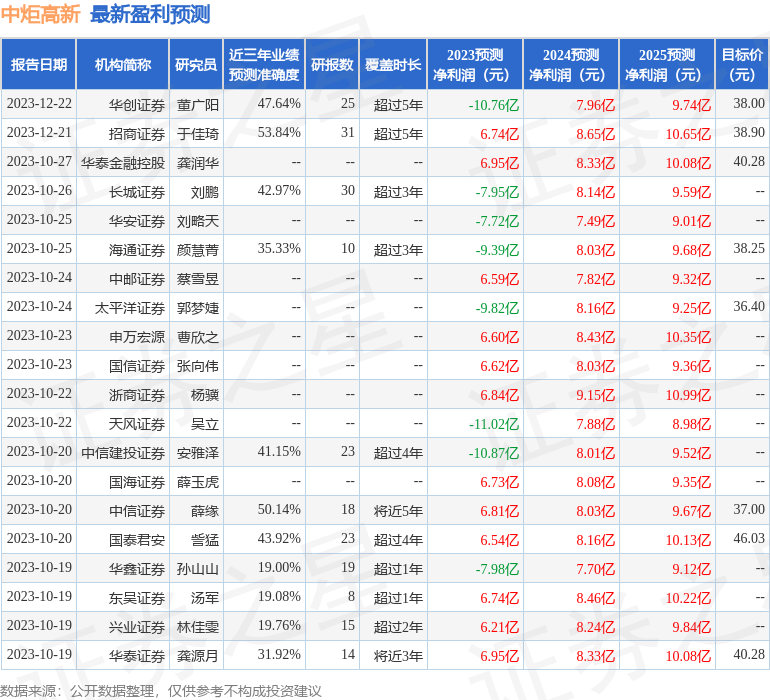770x700 pixels.
Task: Click the 53.84% accuracy value
Action: pos(279,133)
